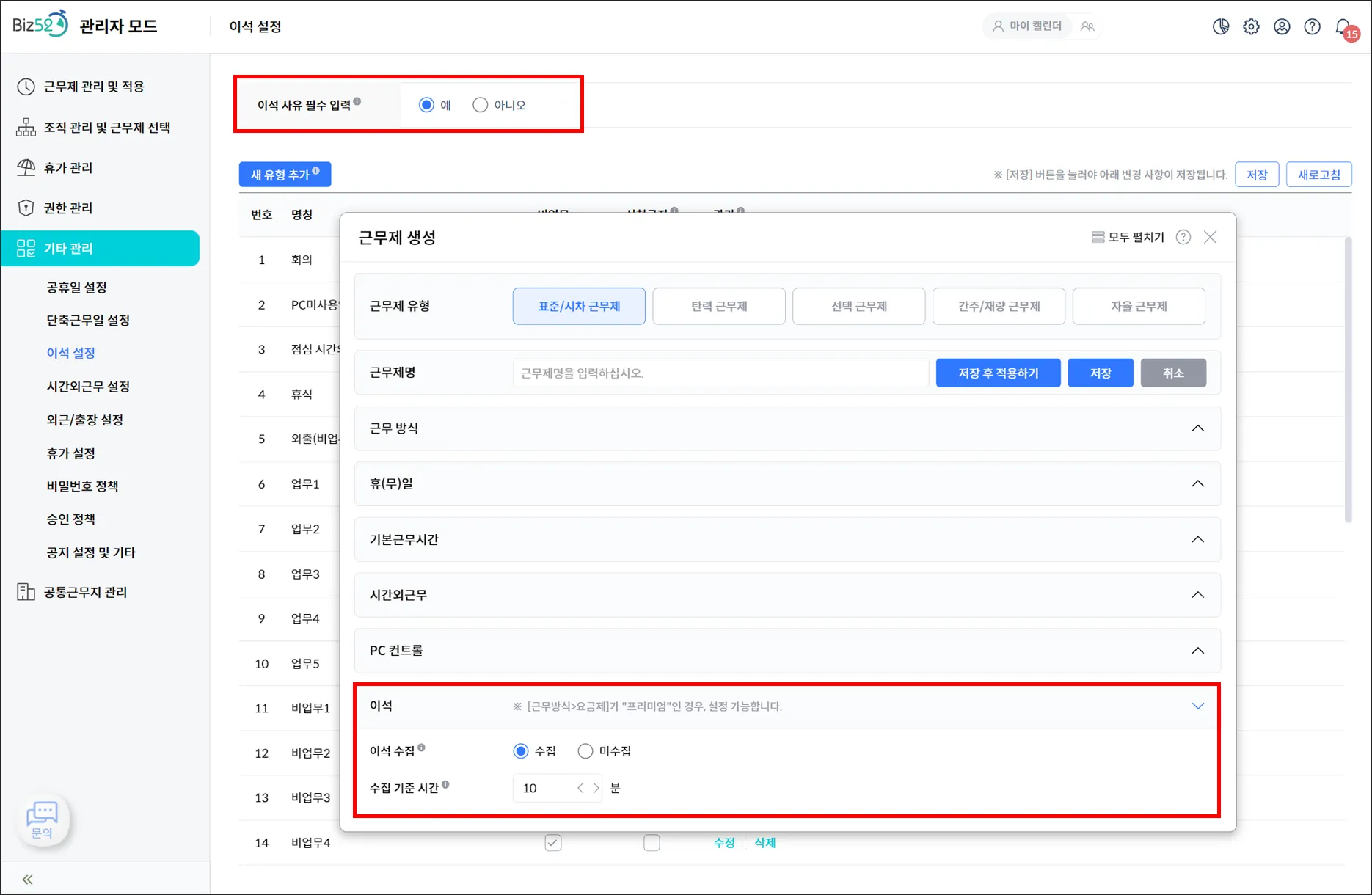Open the 마이 캘린더 button
Screen dimensions: 1372x895
point(1028,26)
